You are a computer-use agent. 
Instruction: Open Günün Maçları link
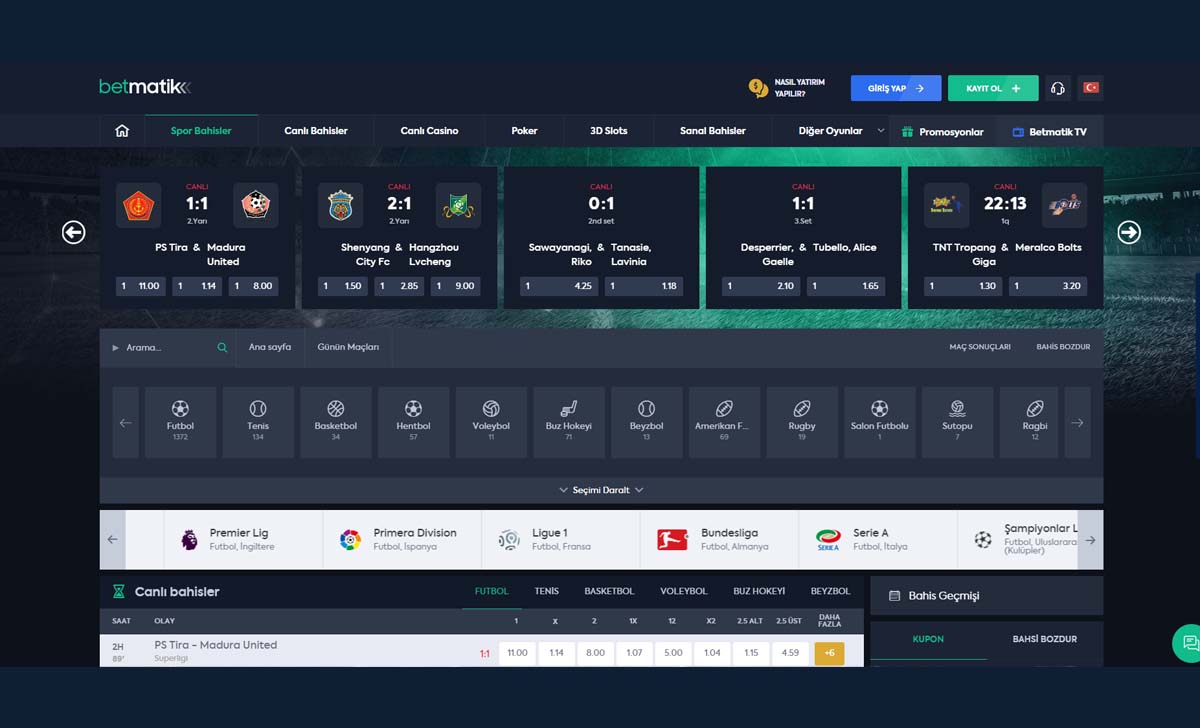(x=348, y=347)
